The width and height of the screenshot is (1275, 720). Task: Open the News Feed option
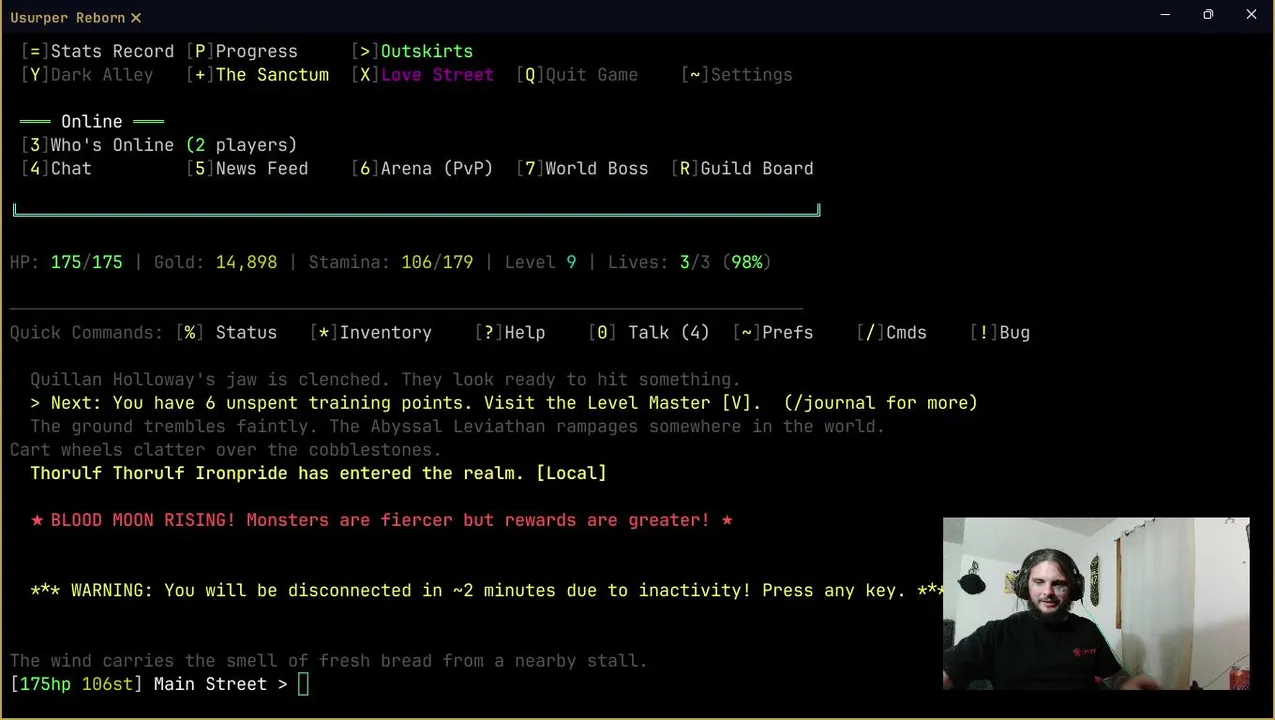coord(247,169)
